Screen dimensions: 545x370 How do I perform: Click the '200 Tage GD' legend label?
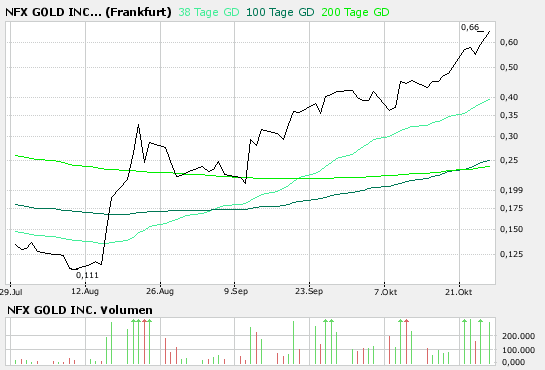(x=355, y=13)
